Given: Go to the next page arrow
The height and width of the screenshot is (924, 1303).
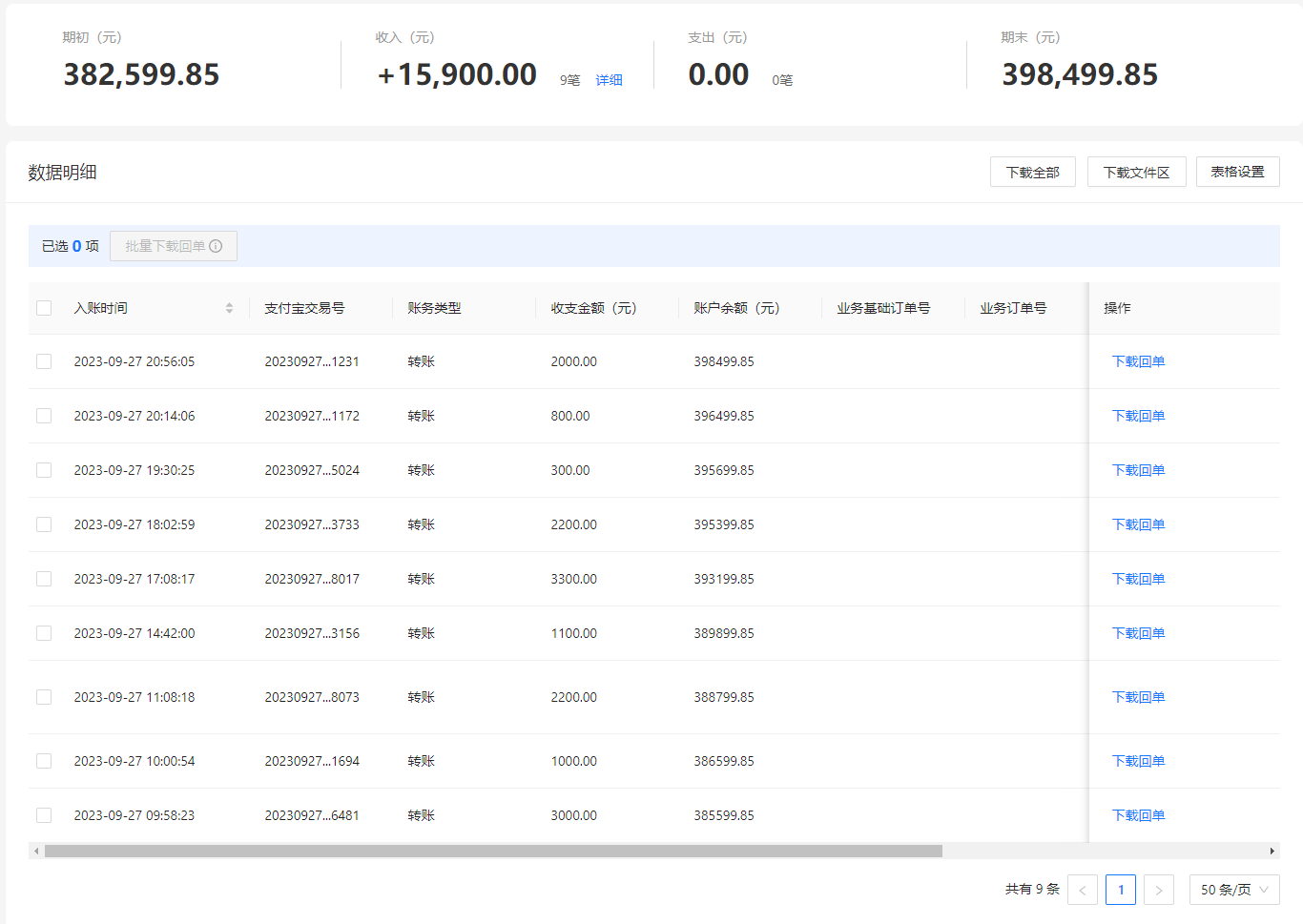Looking at the screenshot, I should click(x=1159, y=890).
